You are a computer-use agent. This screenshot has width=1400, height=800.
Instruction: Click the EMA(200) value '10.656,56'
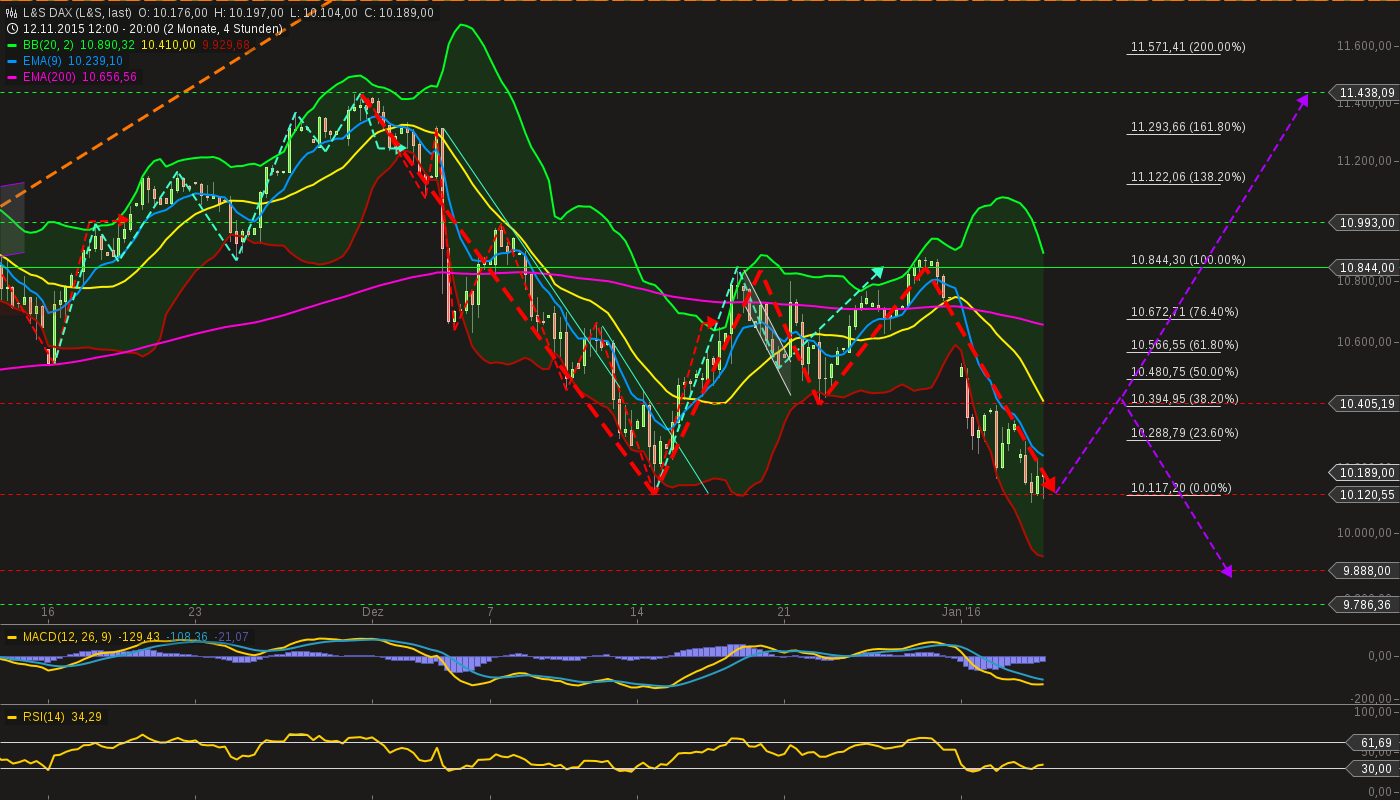coord(110,77)
